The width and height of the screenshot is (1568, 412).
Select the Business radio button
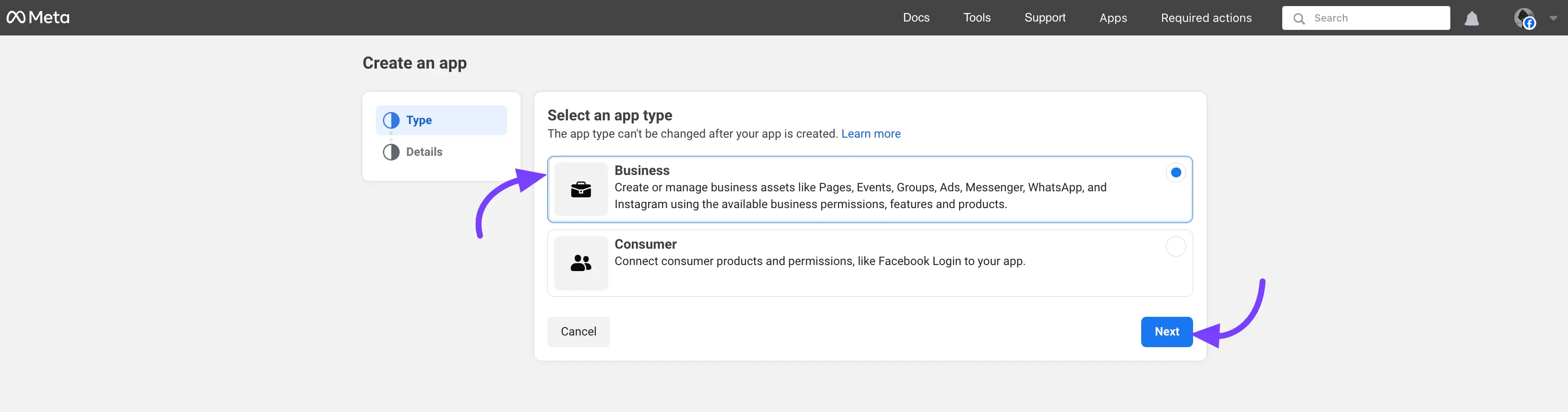pyautogui.click(x=1175, y=173)
